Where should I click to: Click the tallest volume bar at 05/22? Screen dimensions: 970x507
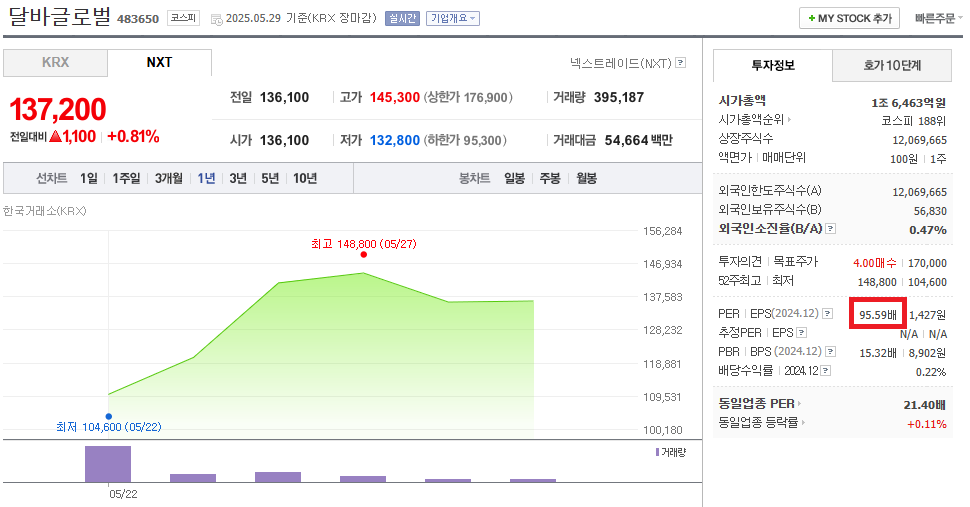point(108,464)
